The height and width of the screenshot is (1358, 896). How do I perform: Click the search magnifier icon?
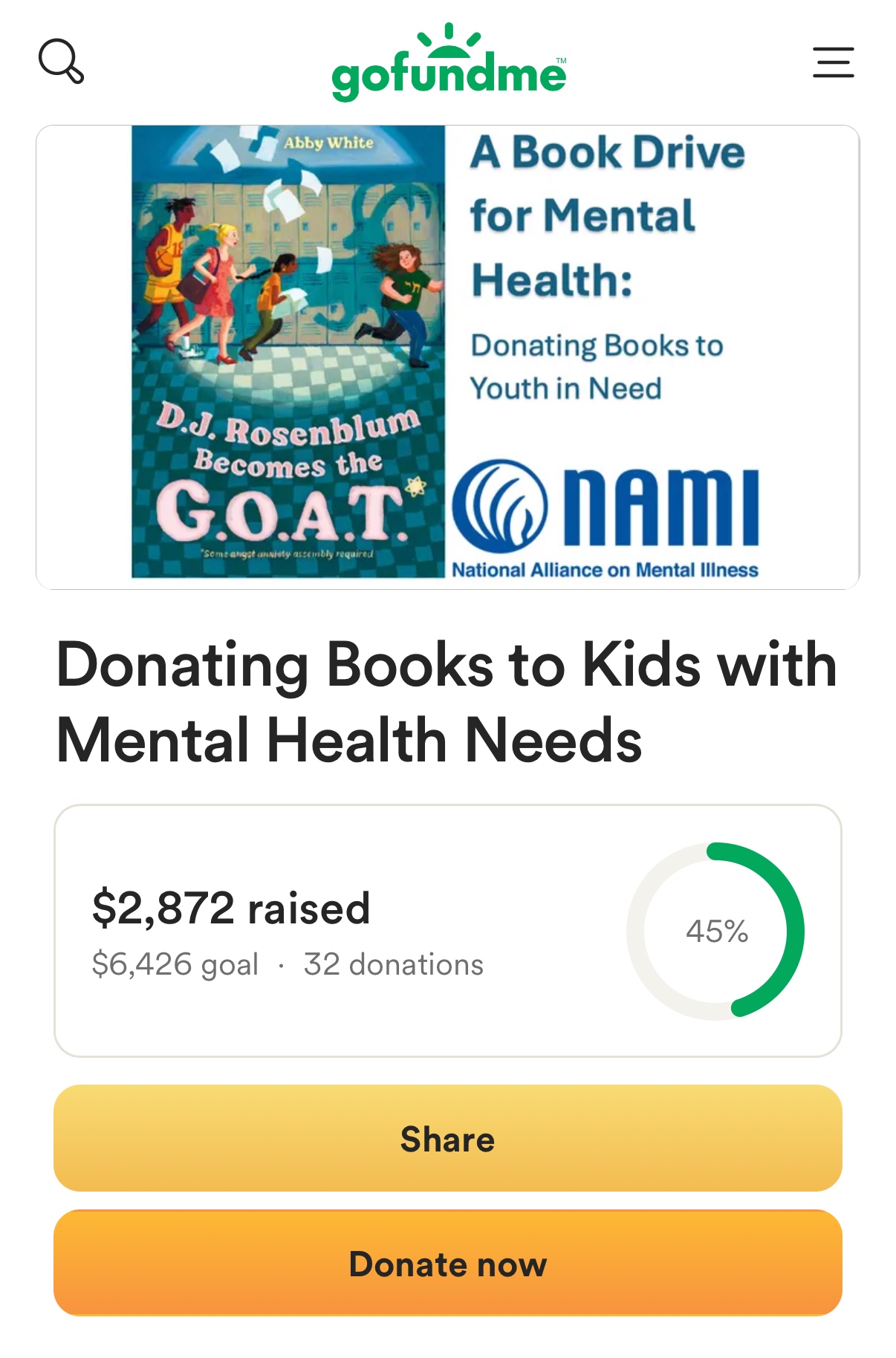click(x=61, y=62)
